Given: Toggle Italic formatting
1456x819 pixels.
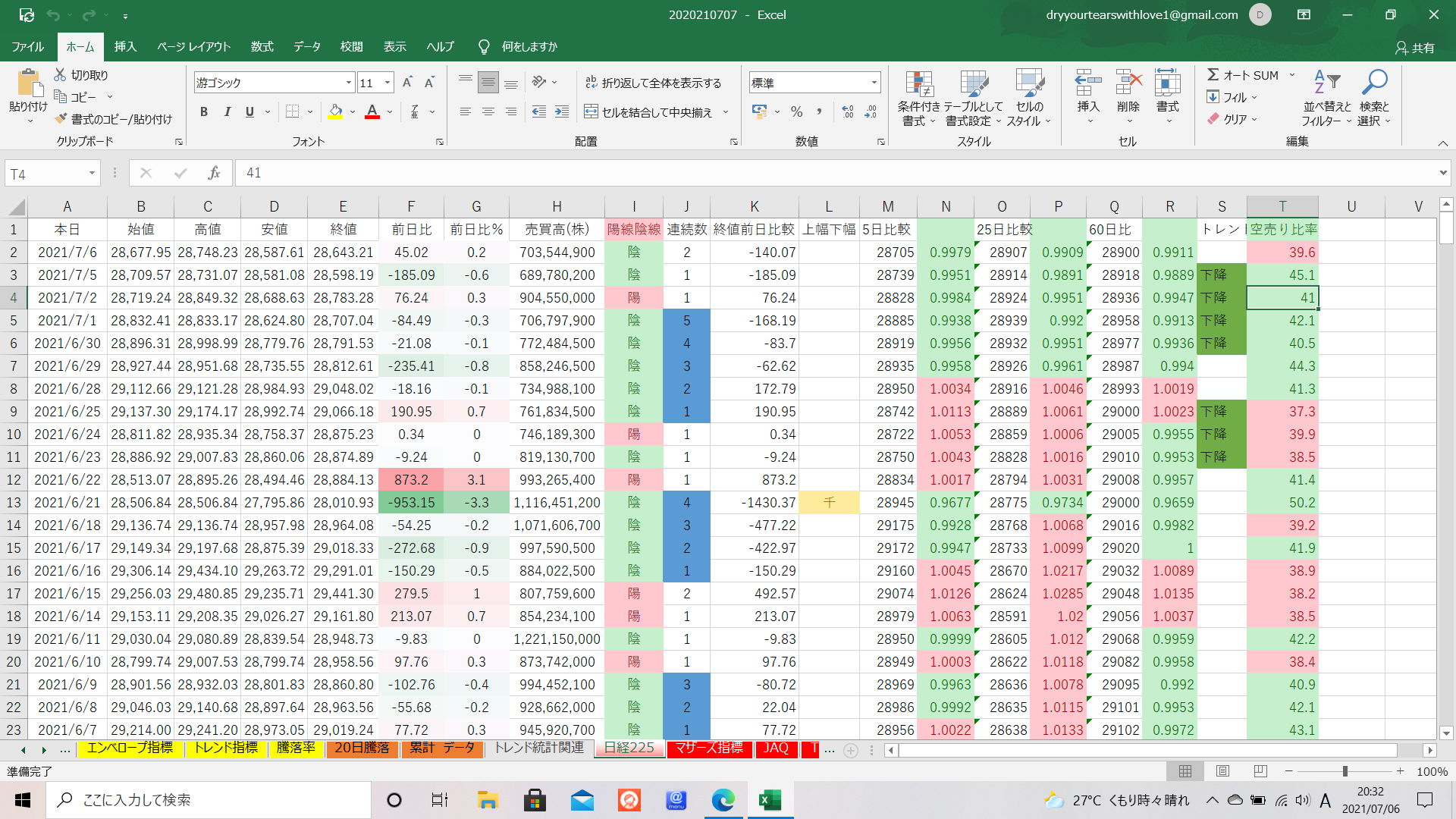Looking at the screenshot, I should coord(227,112).
